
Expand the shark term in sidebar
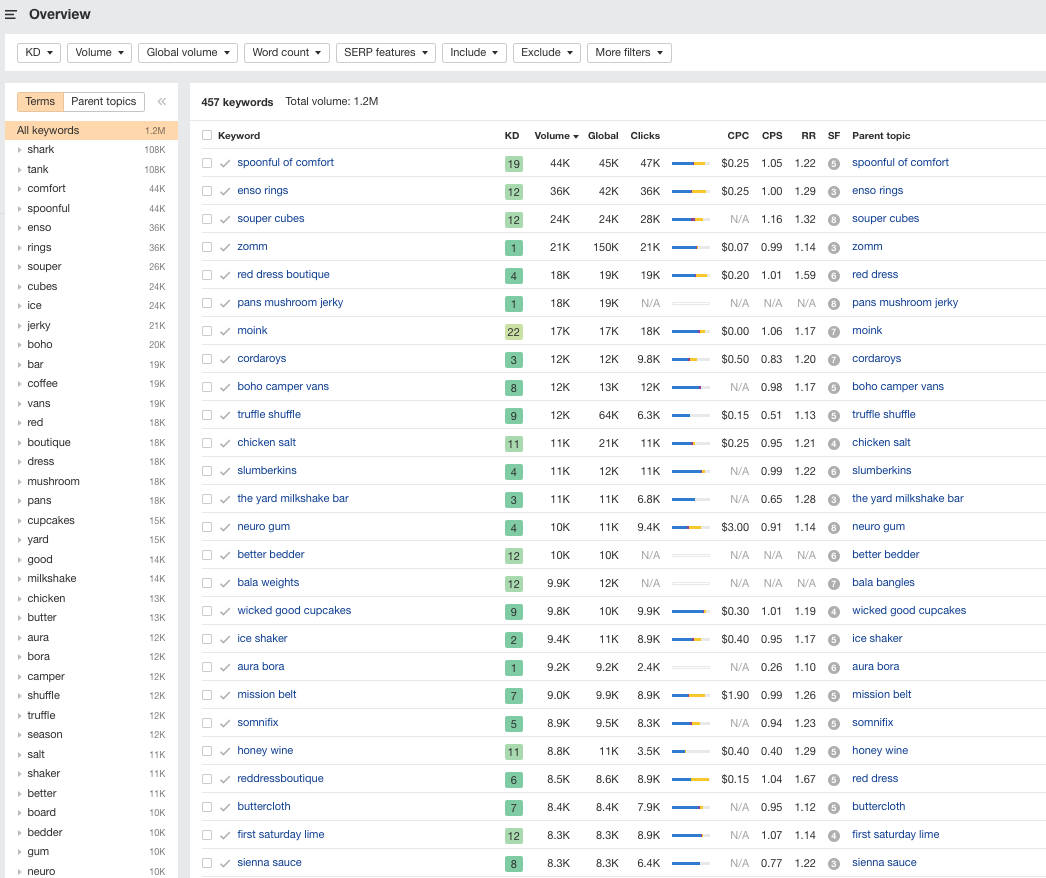[x=19, y=150]
